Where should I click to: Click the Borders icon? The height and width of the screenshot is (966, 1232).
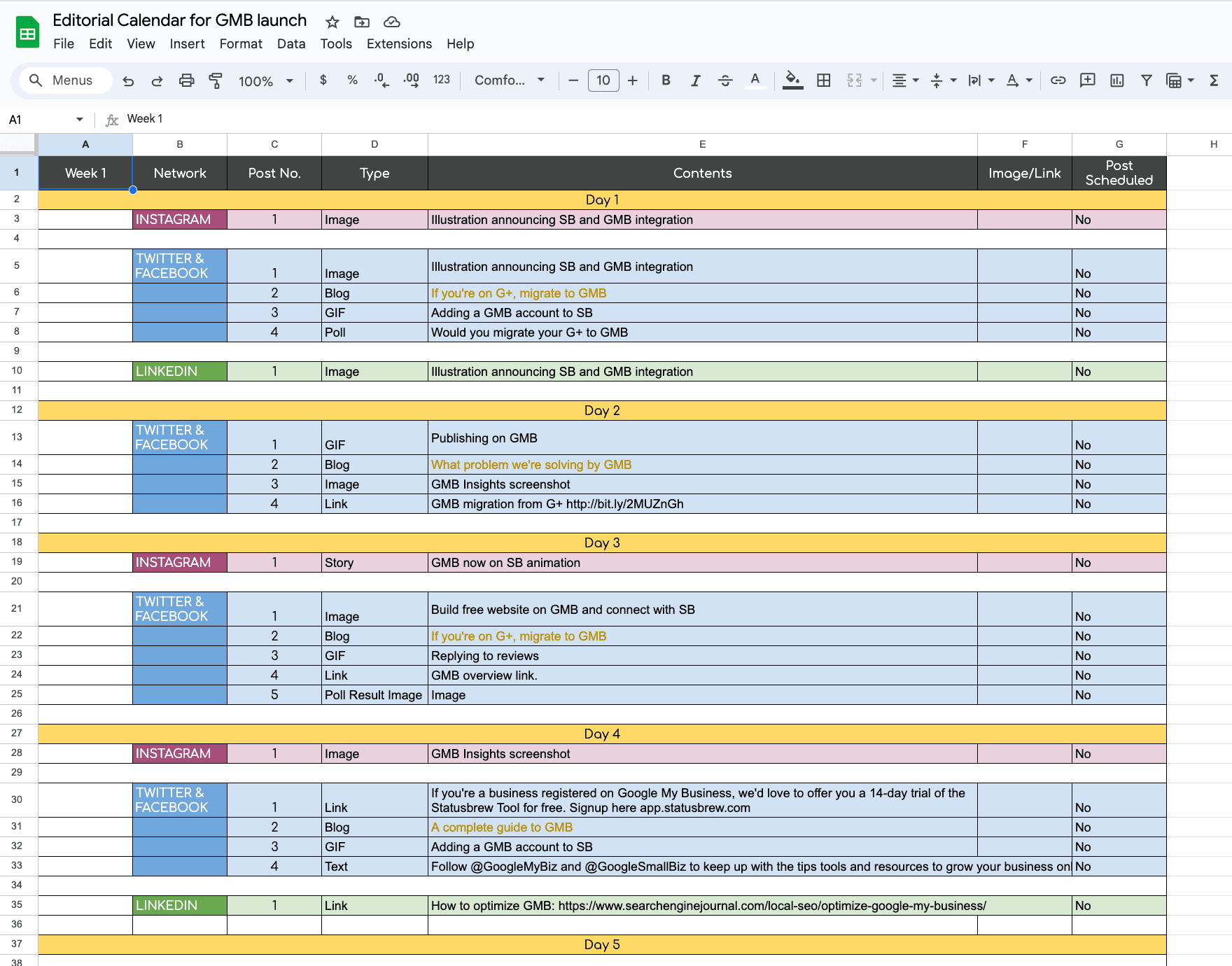[x=824, y=80]
